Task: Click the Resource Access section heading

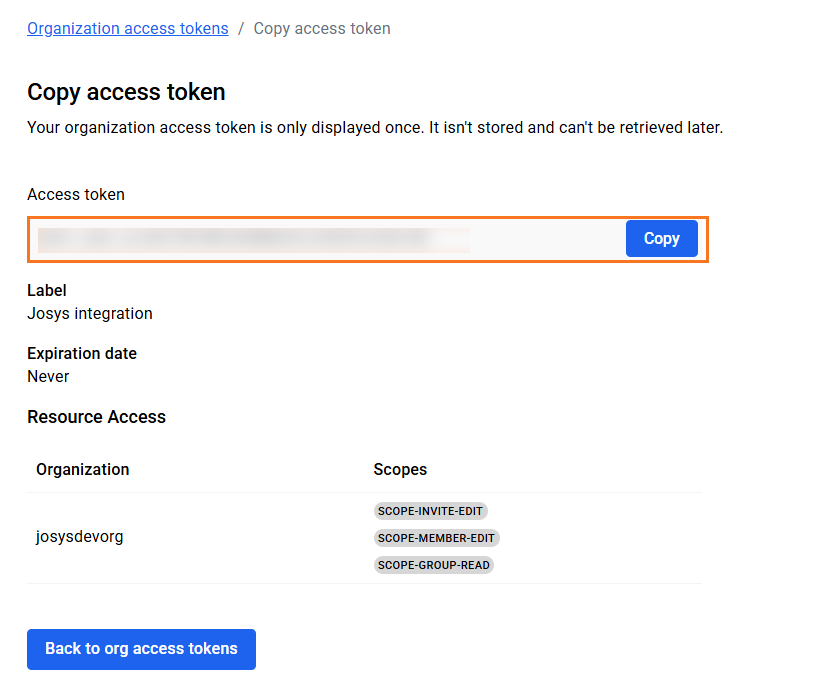Action: [x=96, y=417]
